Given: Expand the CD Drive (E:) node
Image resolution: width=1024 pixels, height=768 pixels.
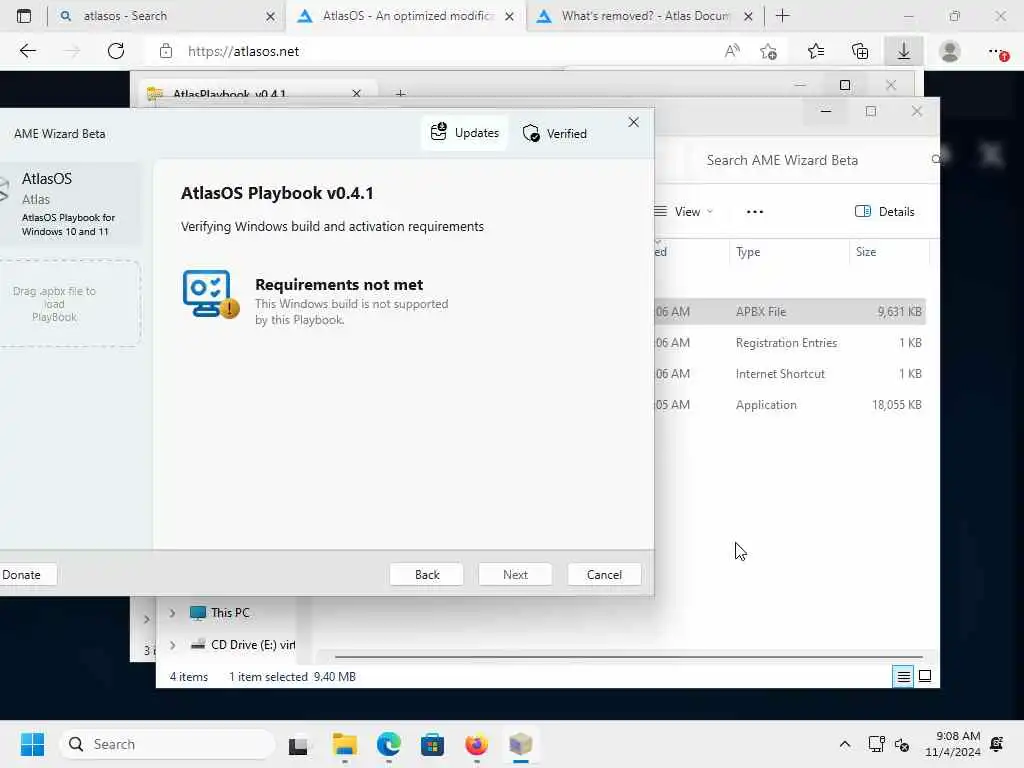Looking at the screenshot, I should click(x=172, y=645).
